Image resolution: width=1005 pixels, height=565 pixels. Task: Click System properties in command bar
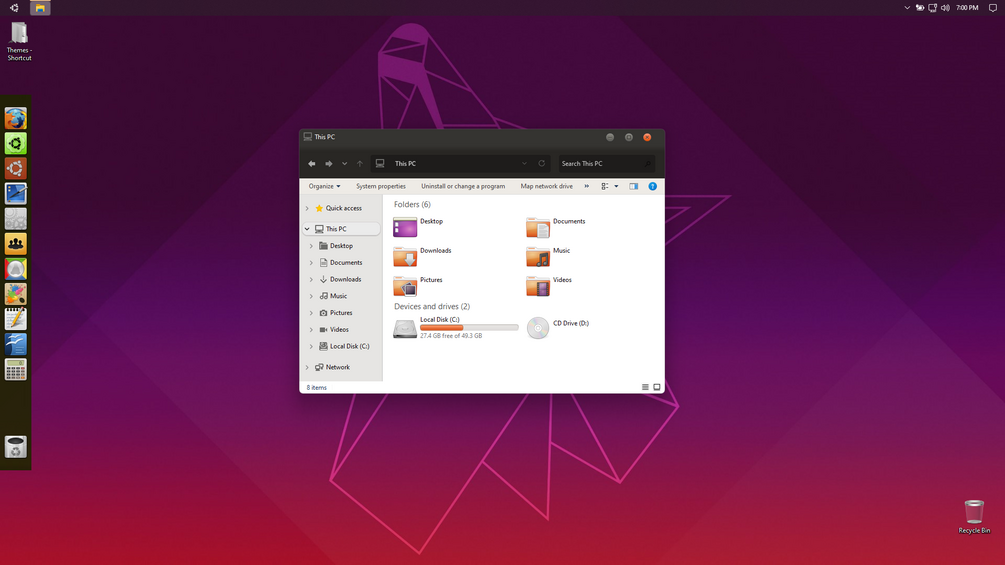point(381,186)
